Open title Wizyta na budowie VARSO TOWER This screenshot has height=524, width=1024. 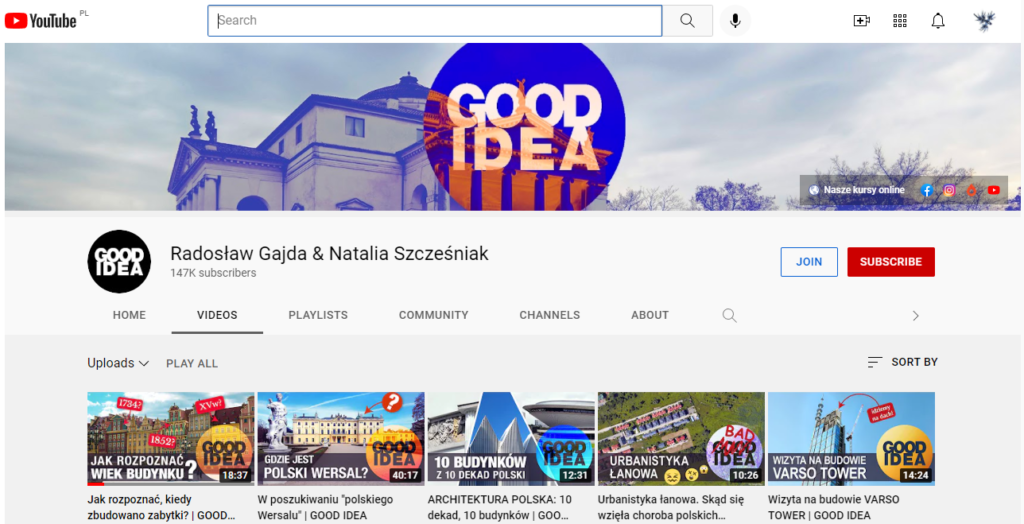click(x=833, y=507)
